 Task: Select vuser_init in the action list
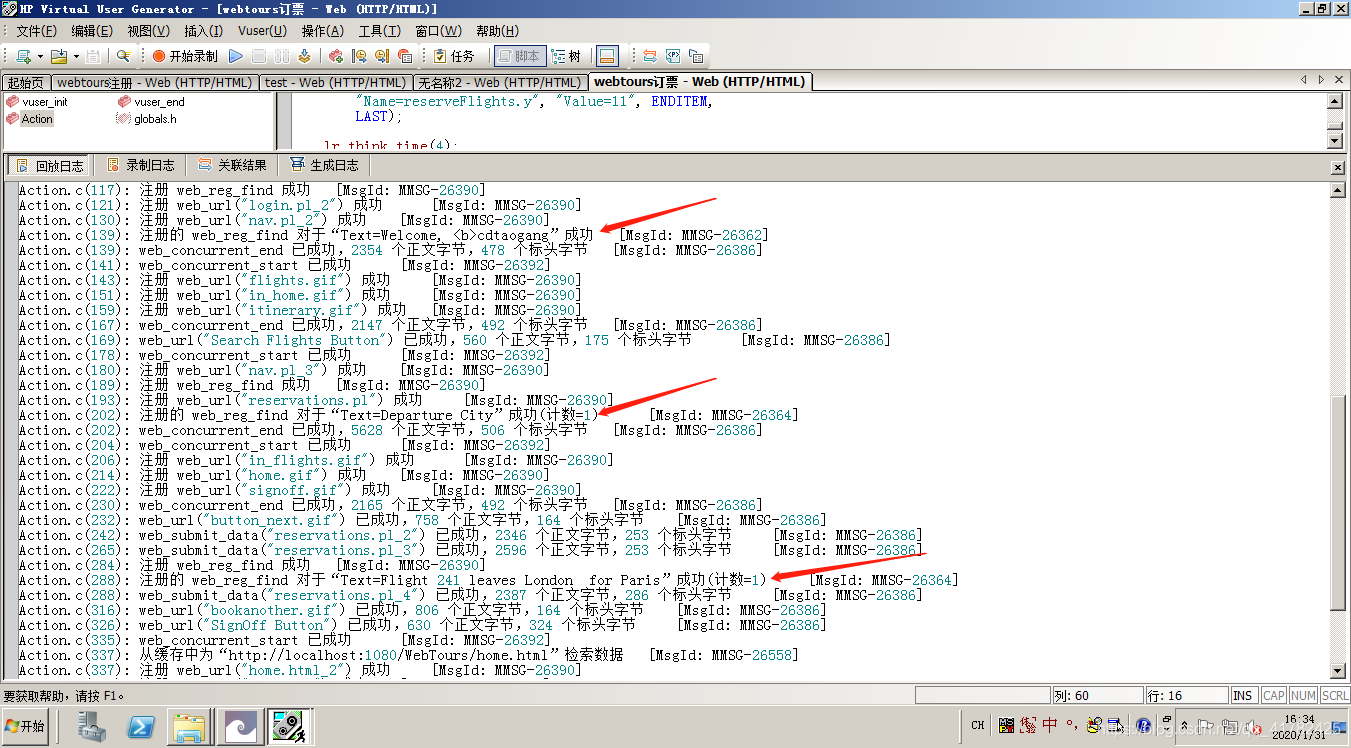click(x=37, y=102)
